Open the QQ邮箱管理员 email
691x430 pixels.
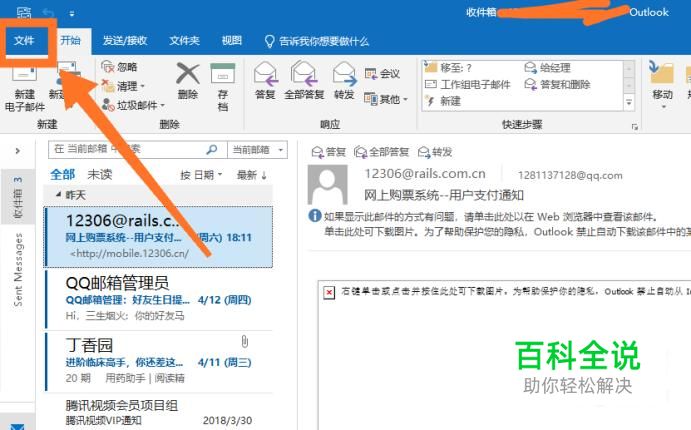(x=158, y=300)
